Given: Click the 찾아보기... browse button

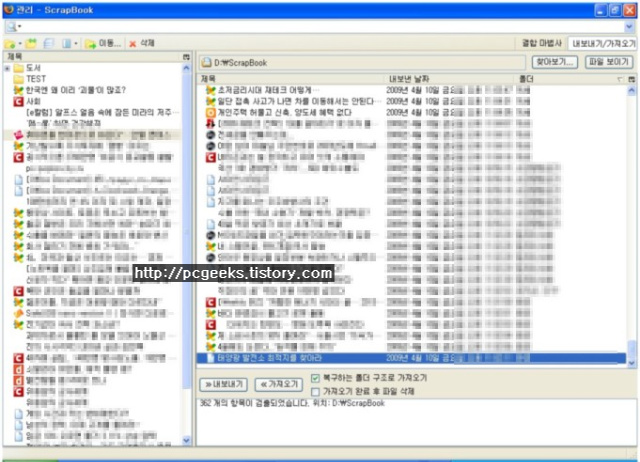Looking at the screenshot, I should pos(555,62).
